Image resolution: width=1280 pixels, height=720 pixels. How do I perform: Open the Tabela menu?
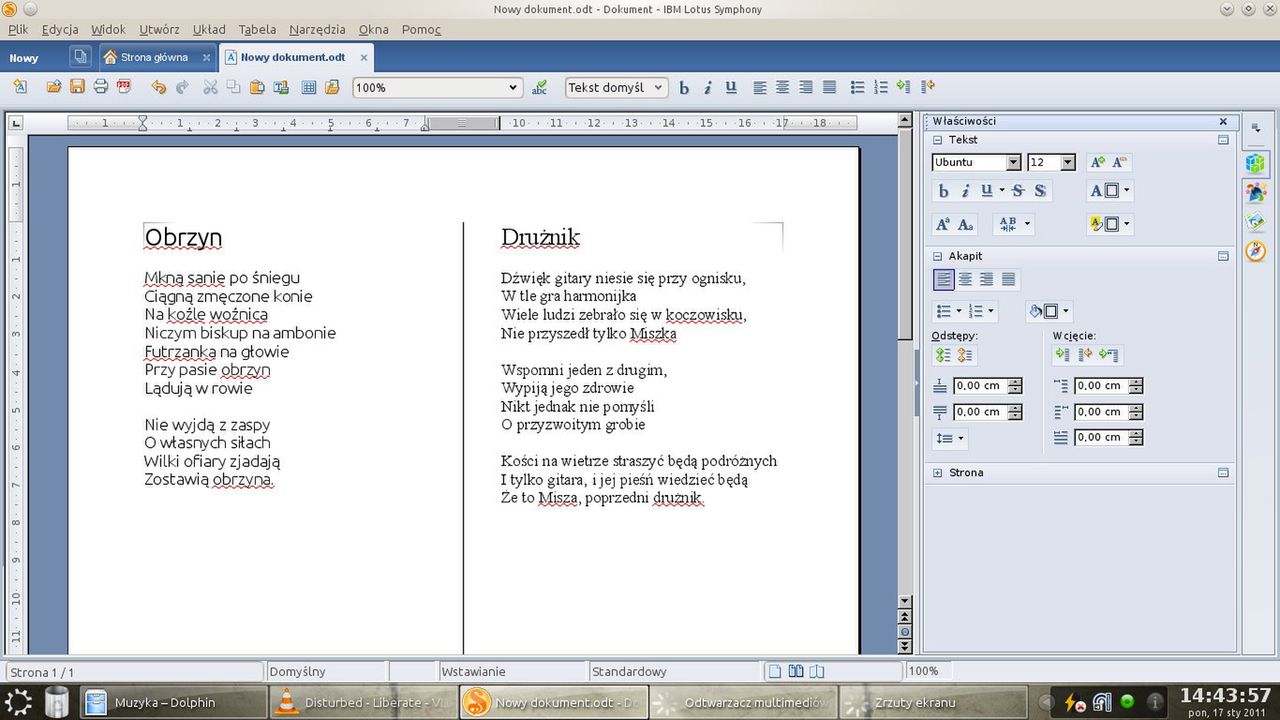coord(258,29)
